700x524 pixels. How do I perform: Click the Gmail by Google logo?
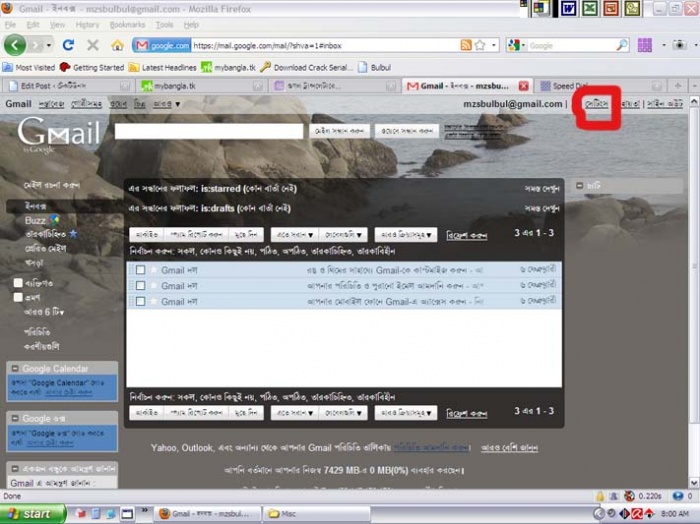pyautogui.click(x=58, y=134)
